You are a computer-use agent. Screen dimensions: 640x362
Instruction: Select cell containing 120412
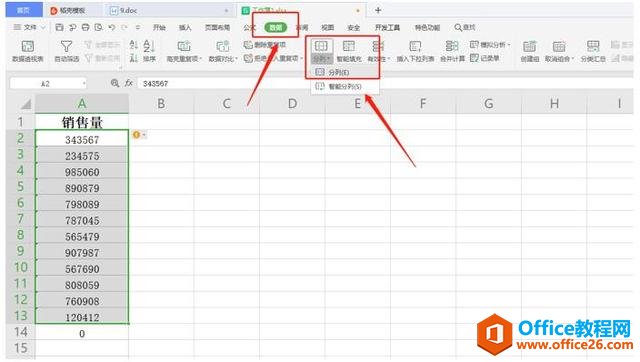[82, 317]
